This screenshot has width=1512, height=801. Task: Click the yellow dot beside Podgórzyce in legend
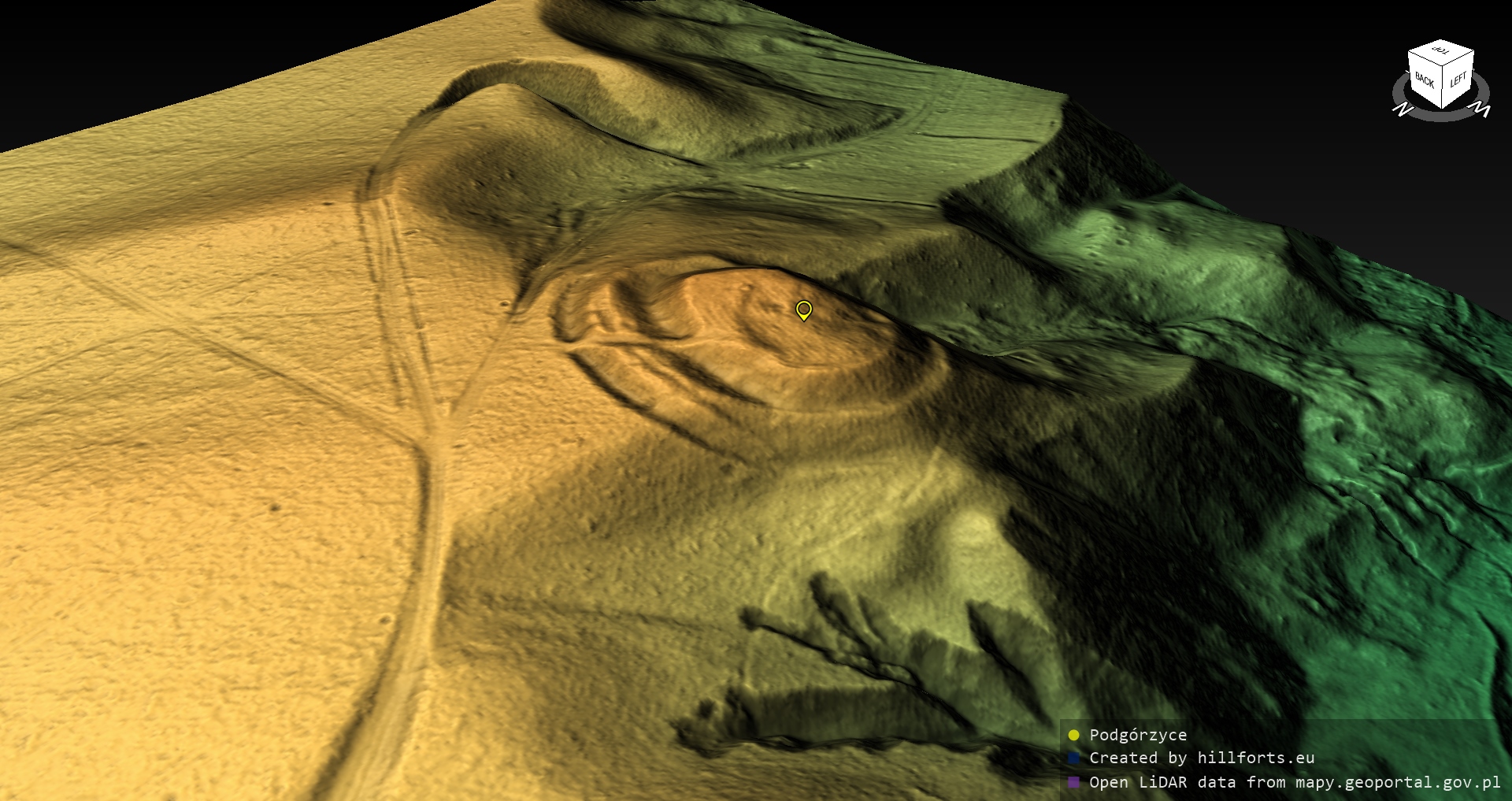coord(1073,736)
